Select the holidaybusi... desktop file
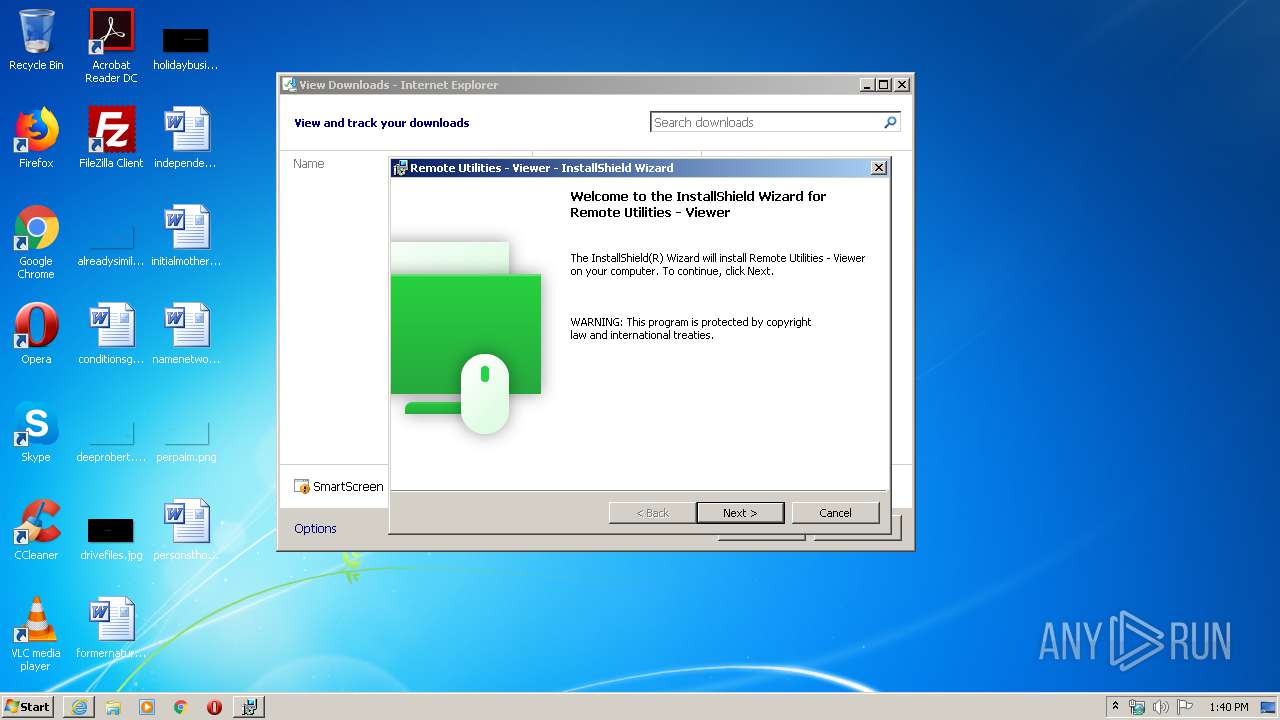1280x720 pixels. [x=186, y=48]
